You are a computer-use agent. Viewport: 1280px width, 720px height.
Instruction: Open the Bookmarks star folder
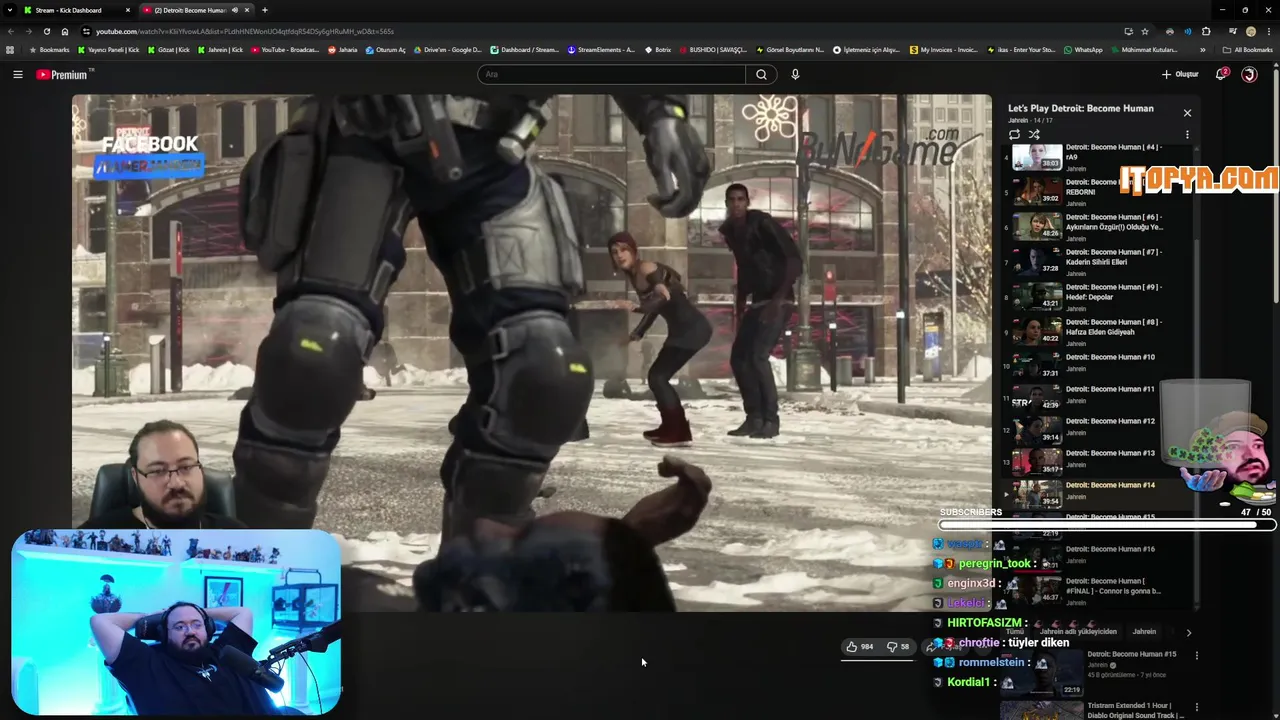[x=50, y=50]
